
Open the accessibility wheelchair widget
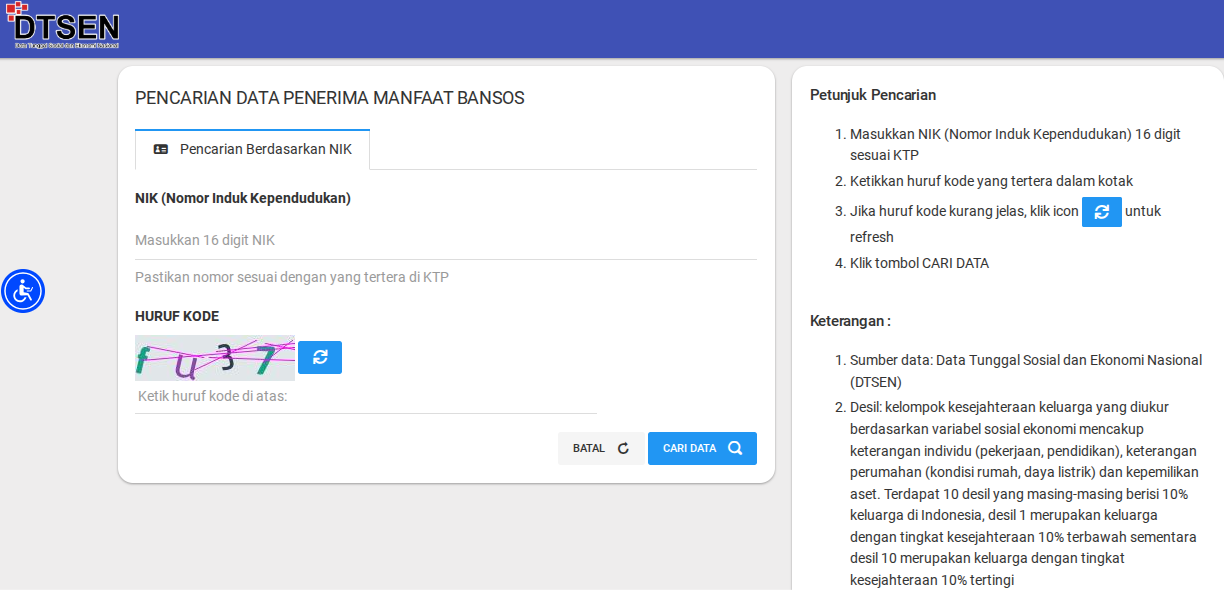click(23, 291)
